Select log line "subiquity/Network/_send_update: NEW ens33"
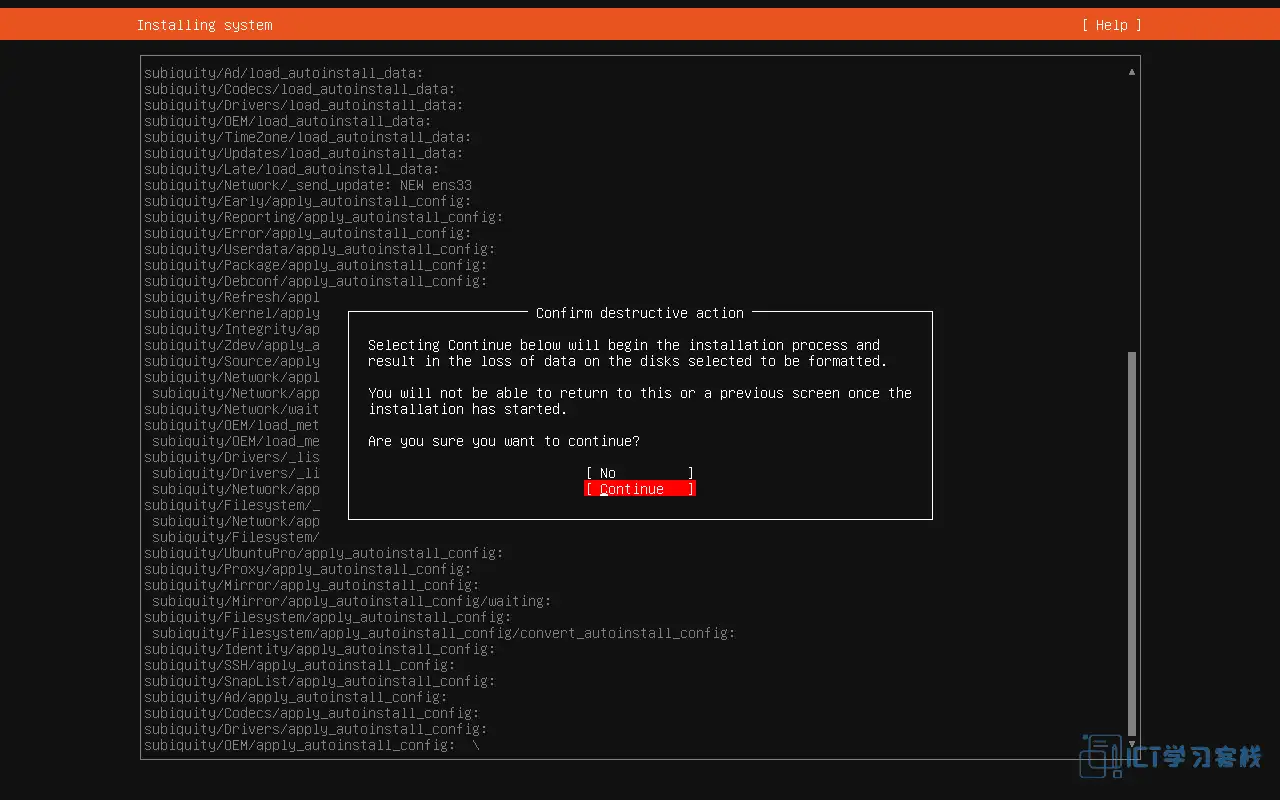The height and width of the screenshot is (800, 1280). (x=308, y=185)
